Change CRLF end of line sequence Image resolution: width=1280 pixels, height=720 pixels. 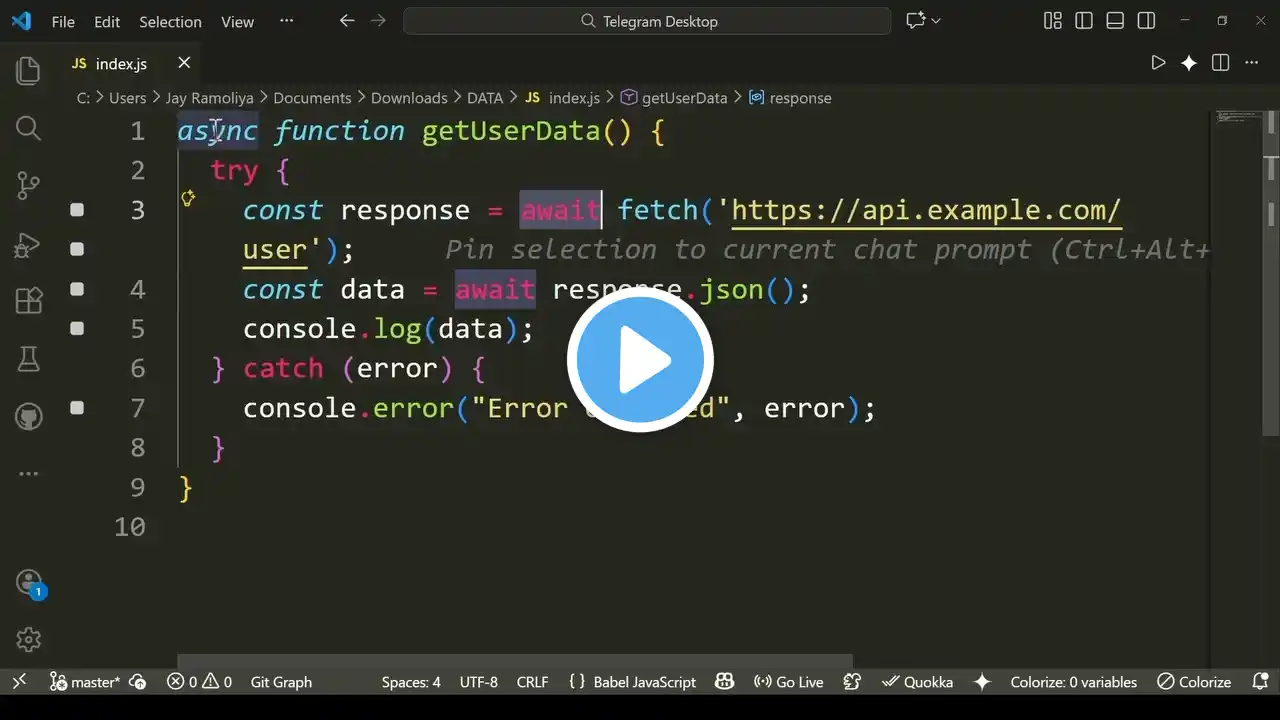pos(532,682)
